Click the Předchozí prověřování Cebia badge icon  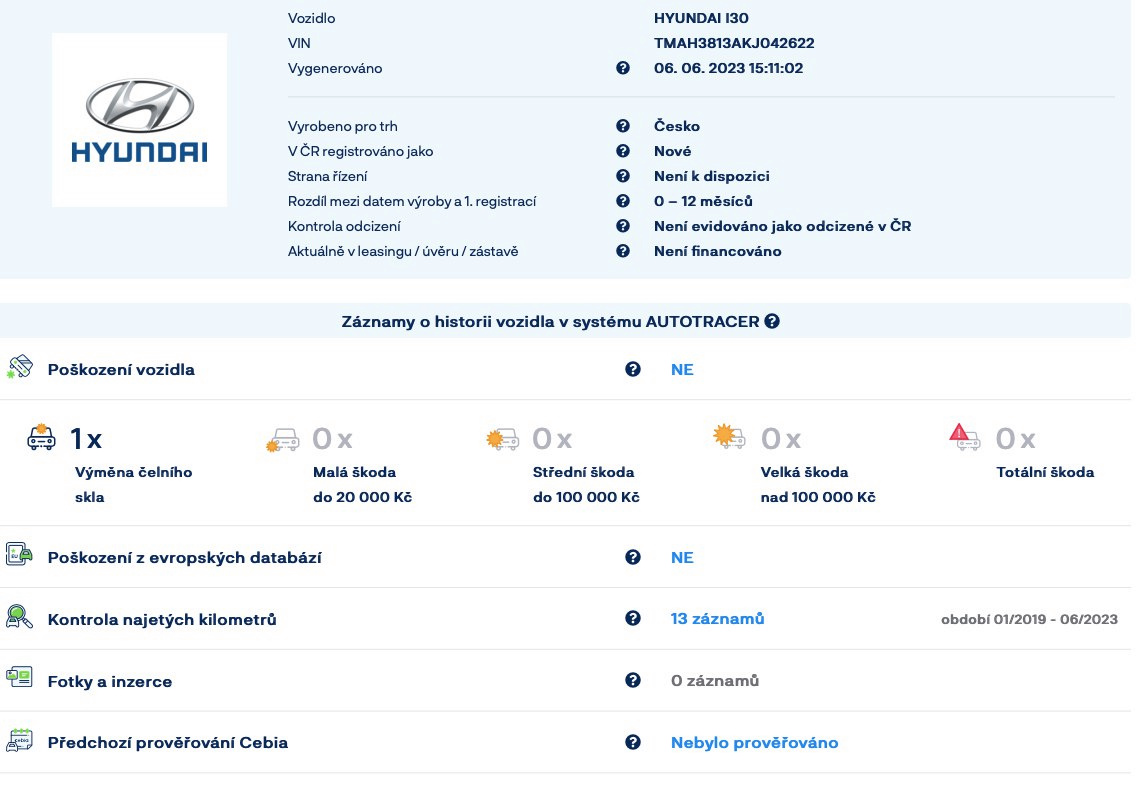click(20, 741)
